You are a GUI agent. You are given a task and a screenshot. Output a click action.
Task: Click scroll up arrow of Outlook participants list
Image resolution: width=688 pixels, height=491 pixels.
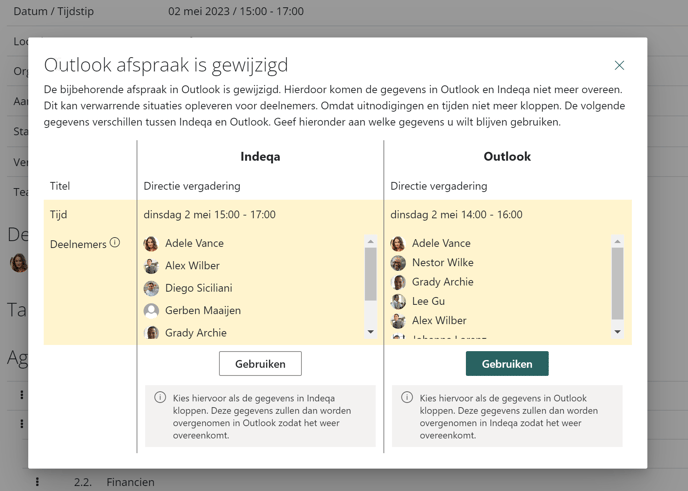coord(617,241)
